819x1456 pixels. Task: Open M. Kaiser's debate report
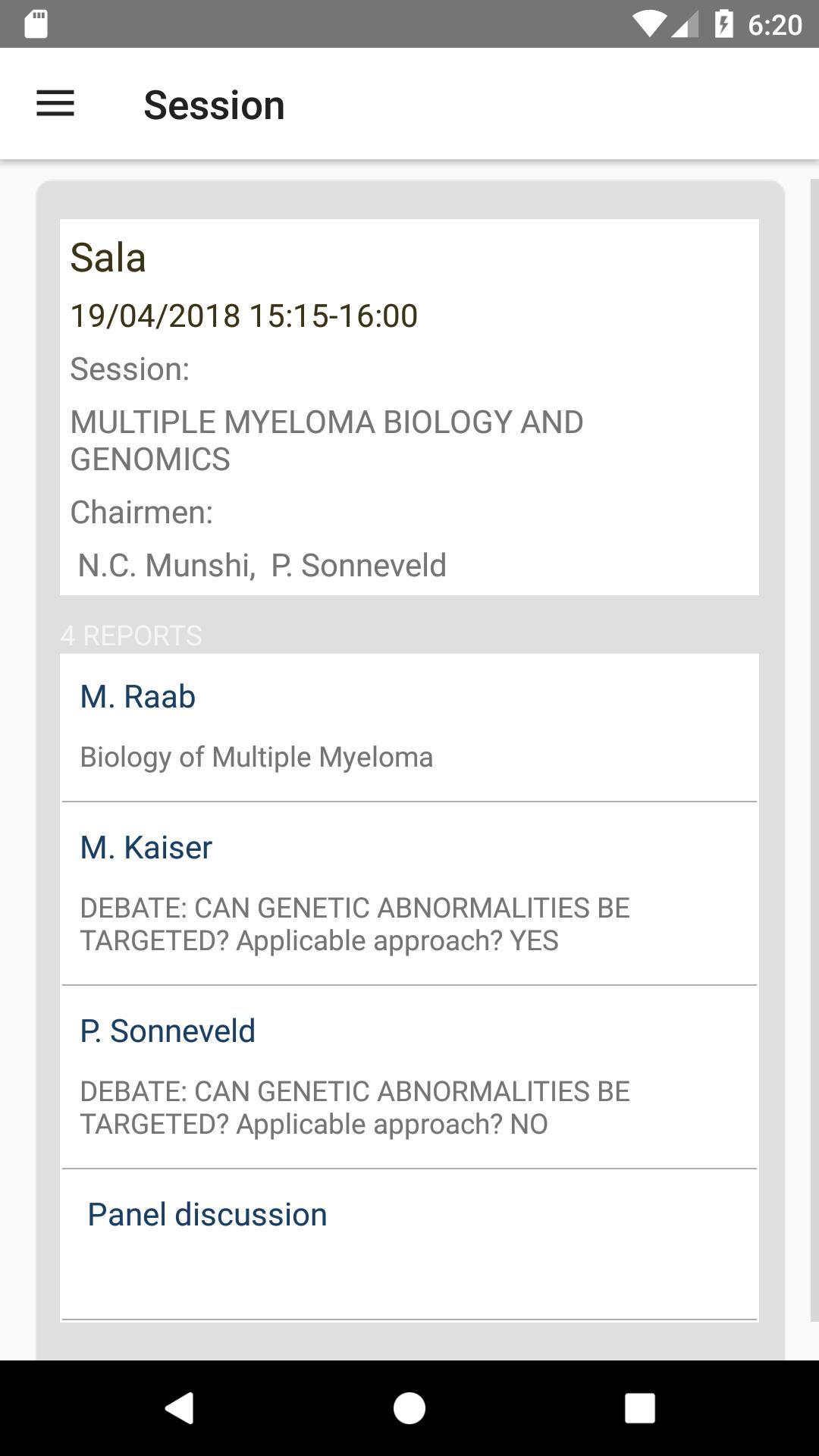[409, 893]
